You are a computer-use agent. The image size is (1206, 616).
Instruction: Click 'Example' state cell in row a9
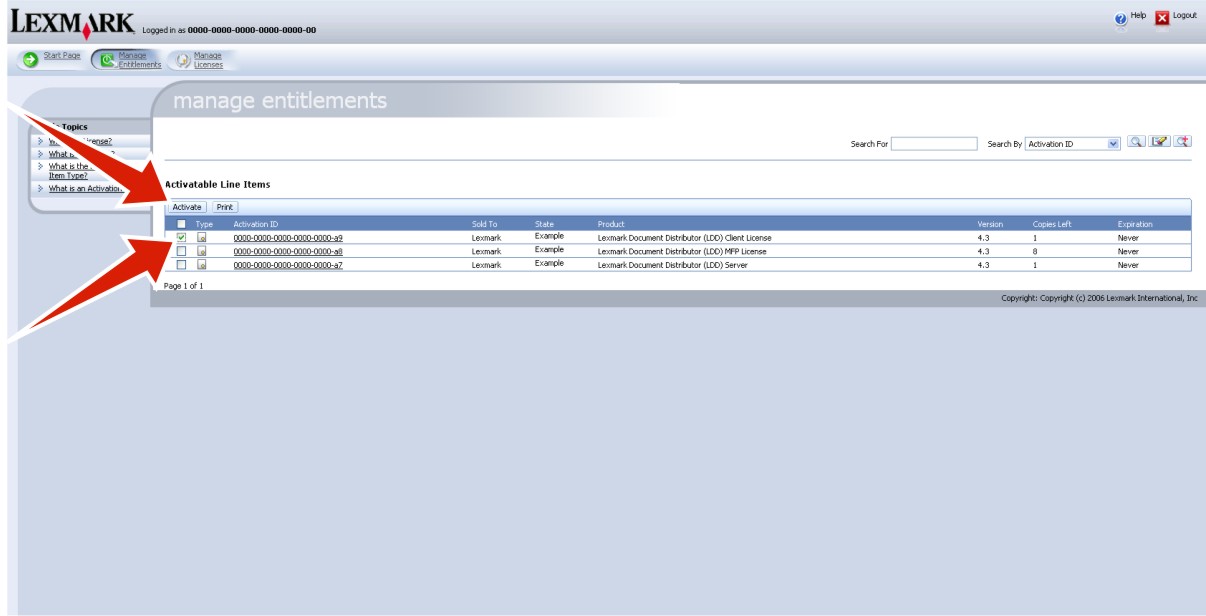tap(549, 236)
